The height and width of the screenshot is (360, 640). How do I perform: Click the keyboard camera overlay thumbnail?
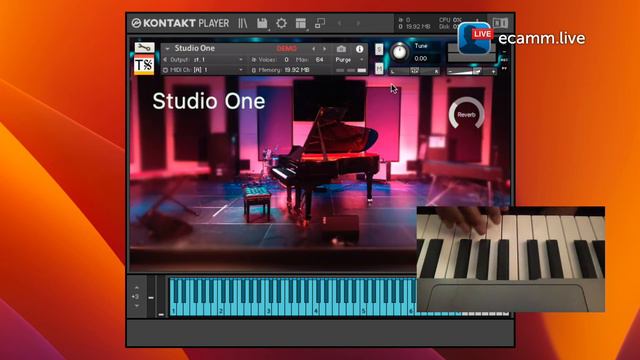[511, 259]
